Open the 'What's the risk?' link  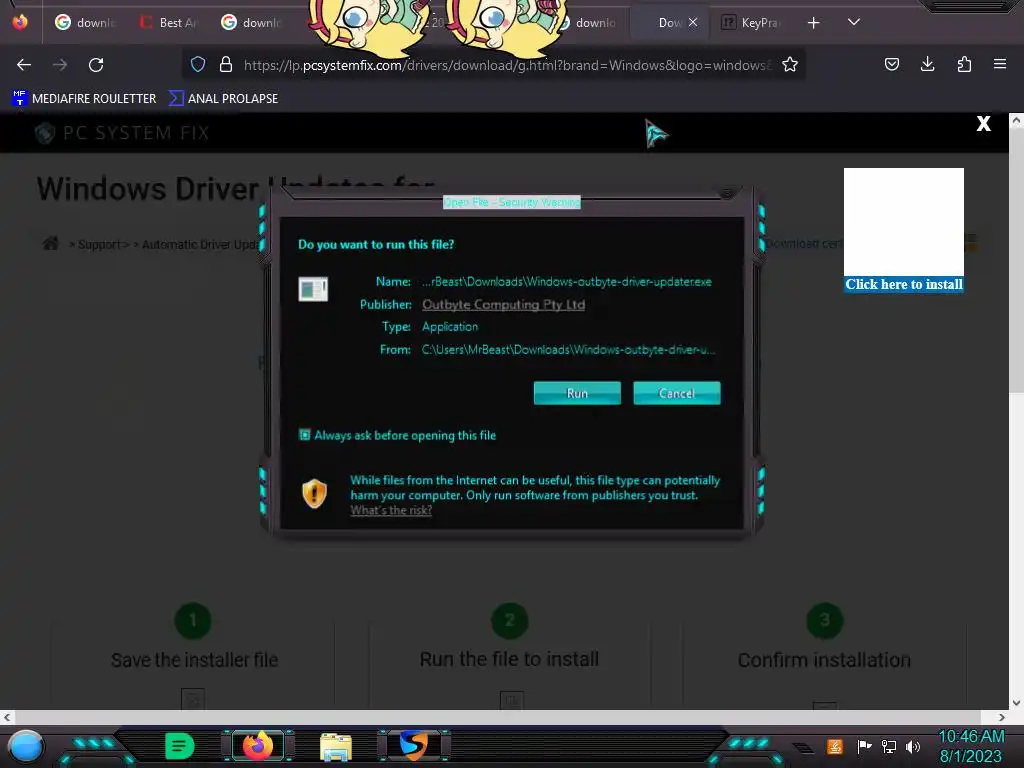tap(391, 510)
